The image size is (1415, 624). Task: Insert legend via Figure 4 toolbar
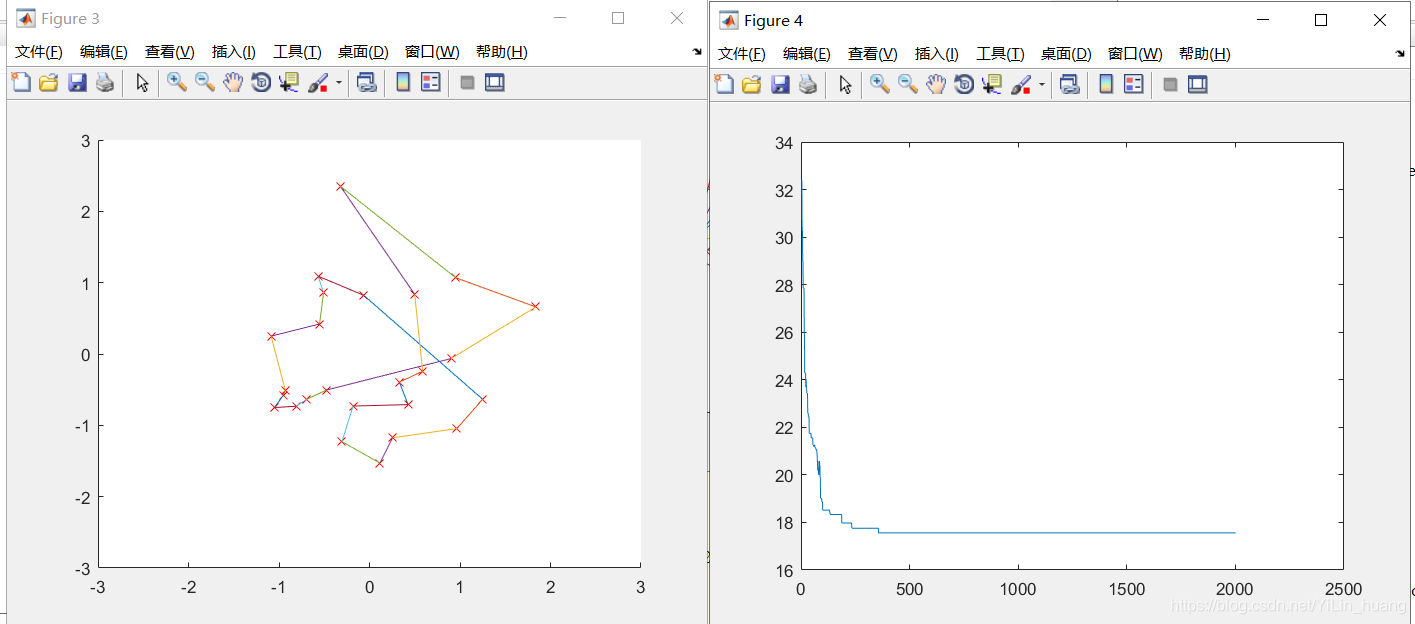tap(1134, 85)
